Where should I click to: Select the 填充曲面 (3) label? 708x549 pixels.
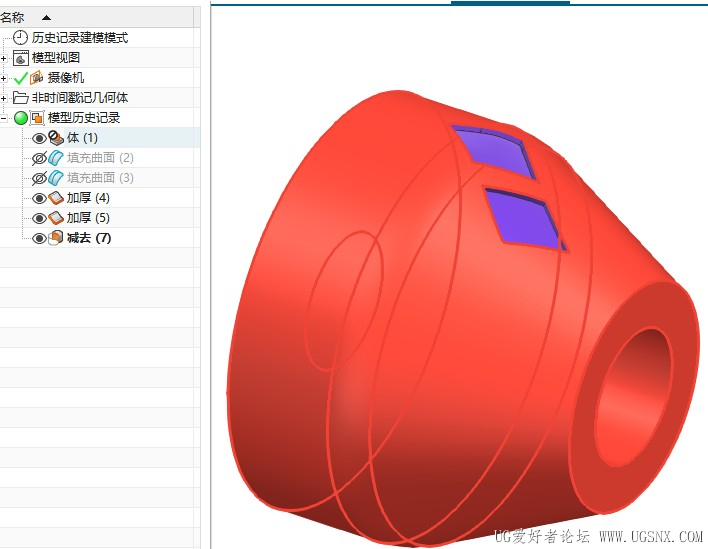[100, 177]
